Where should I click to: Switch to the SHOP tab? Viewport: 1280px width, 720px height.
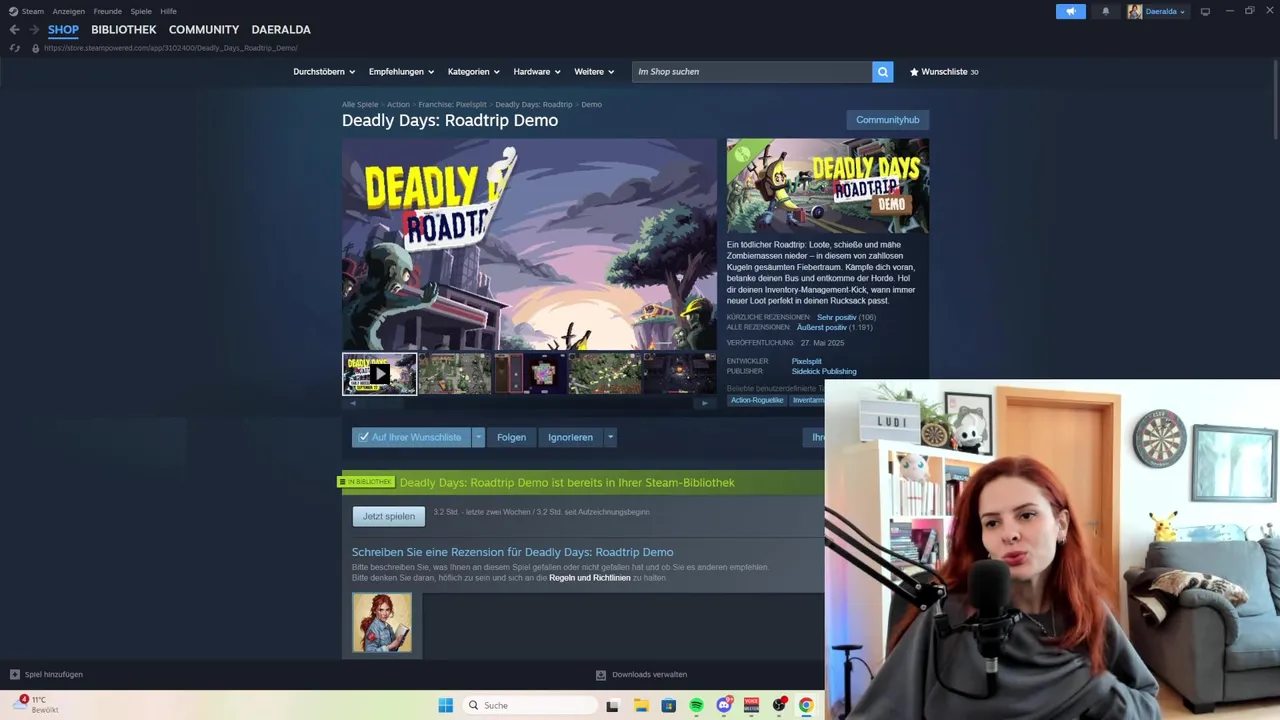63,30
